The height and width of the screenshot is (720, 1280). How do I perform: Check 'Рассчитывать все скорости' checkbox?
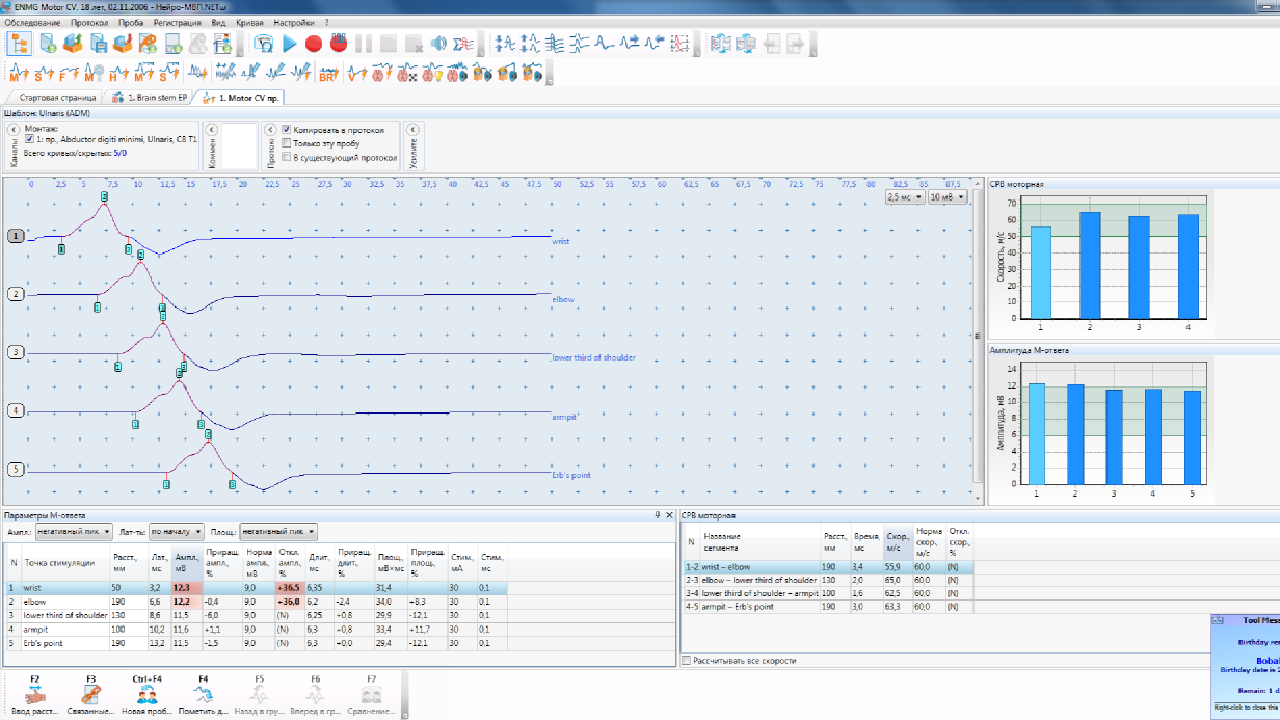click(686, 661)
